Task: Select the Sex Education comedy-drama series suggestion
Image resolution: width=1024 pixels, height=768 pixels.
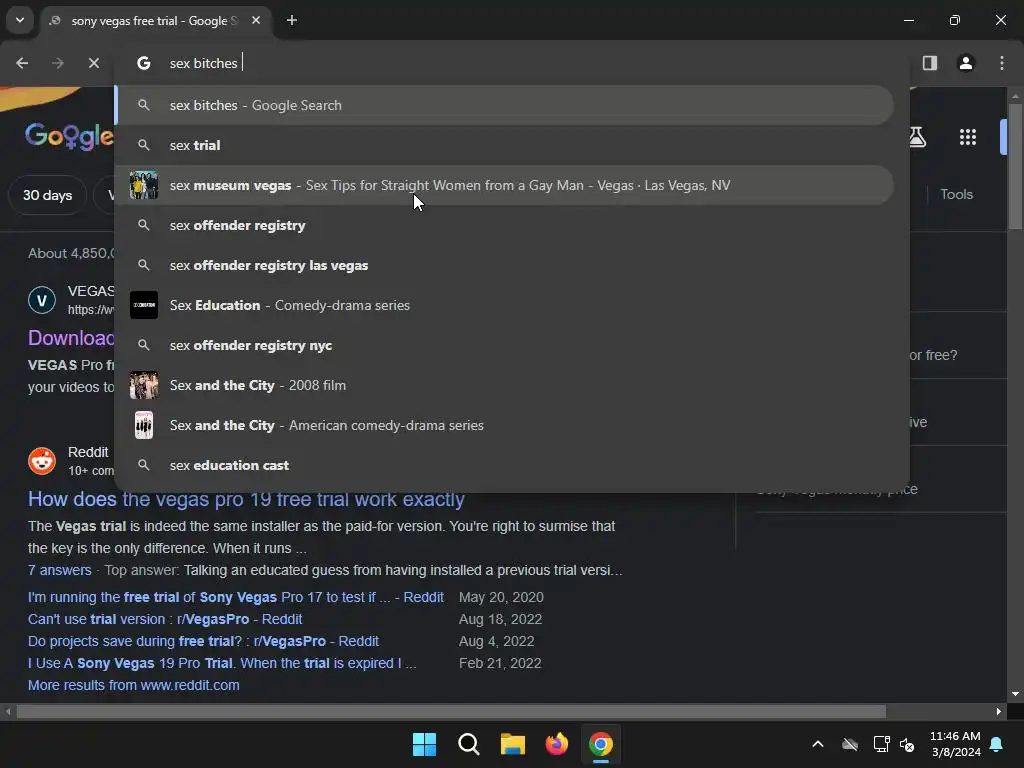Action: click(504, 305)
